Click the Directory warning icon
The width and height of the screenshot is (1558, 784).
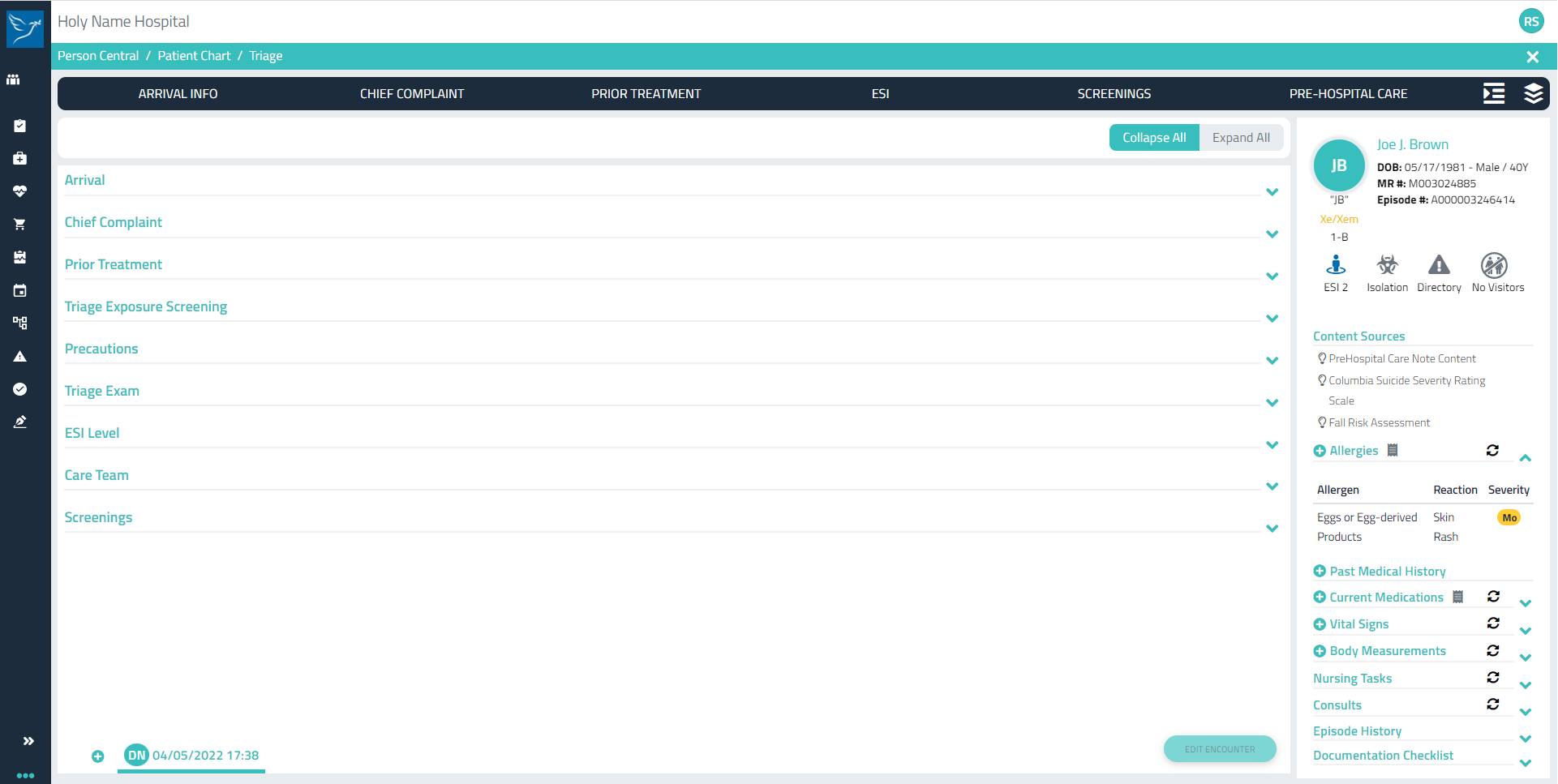[1439, 265]
